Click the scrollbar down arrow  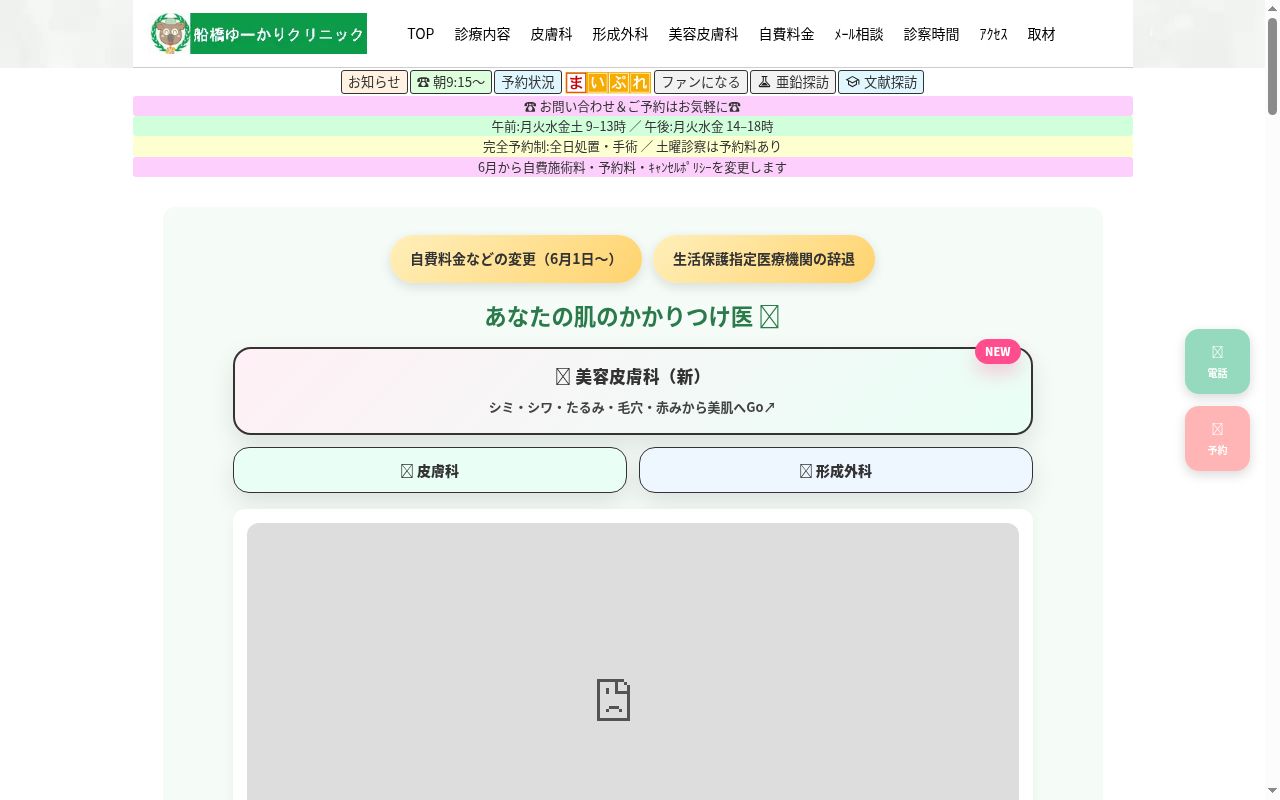pyautogui.click(x=1272, y=792)
